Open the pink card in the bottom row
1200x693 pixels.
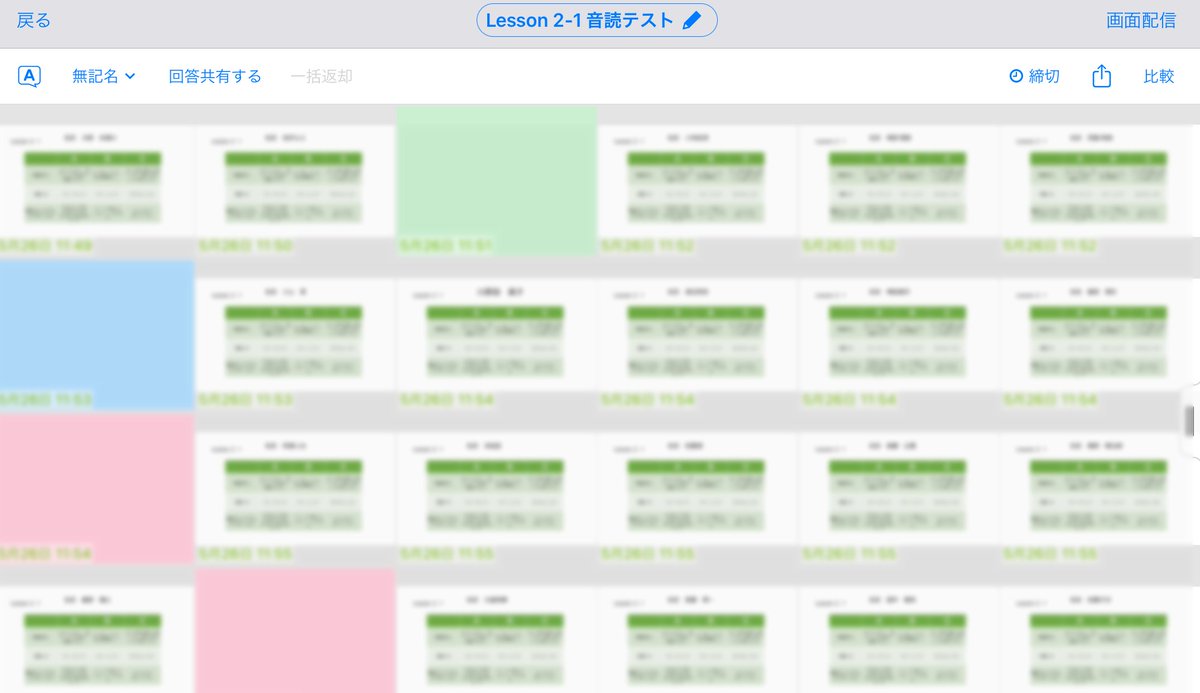tap(295, 630)
